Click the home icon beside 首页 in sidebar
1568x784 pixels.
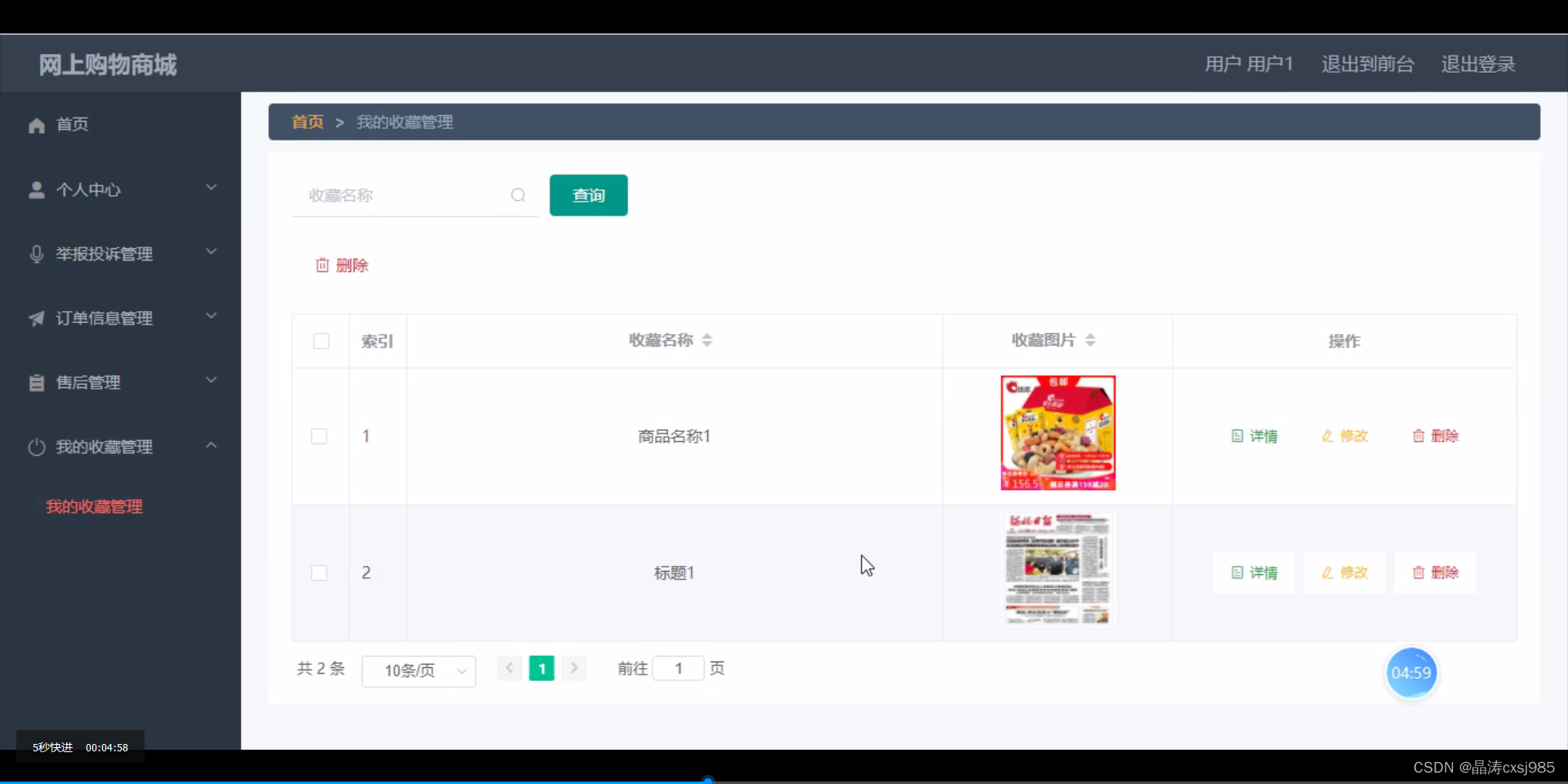pyautogui.click(x=36, y=125)
